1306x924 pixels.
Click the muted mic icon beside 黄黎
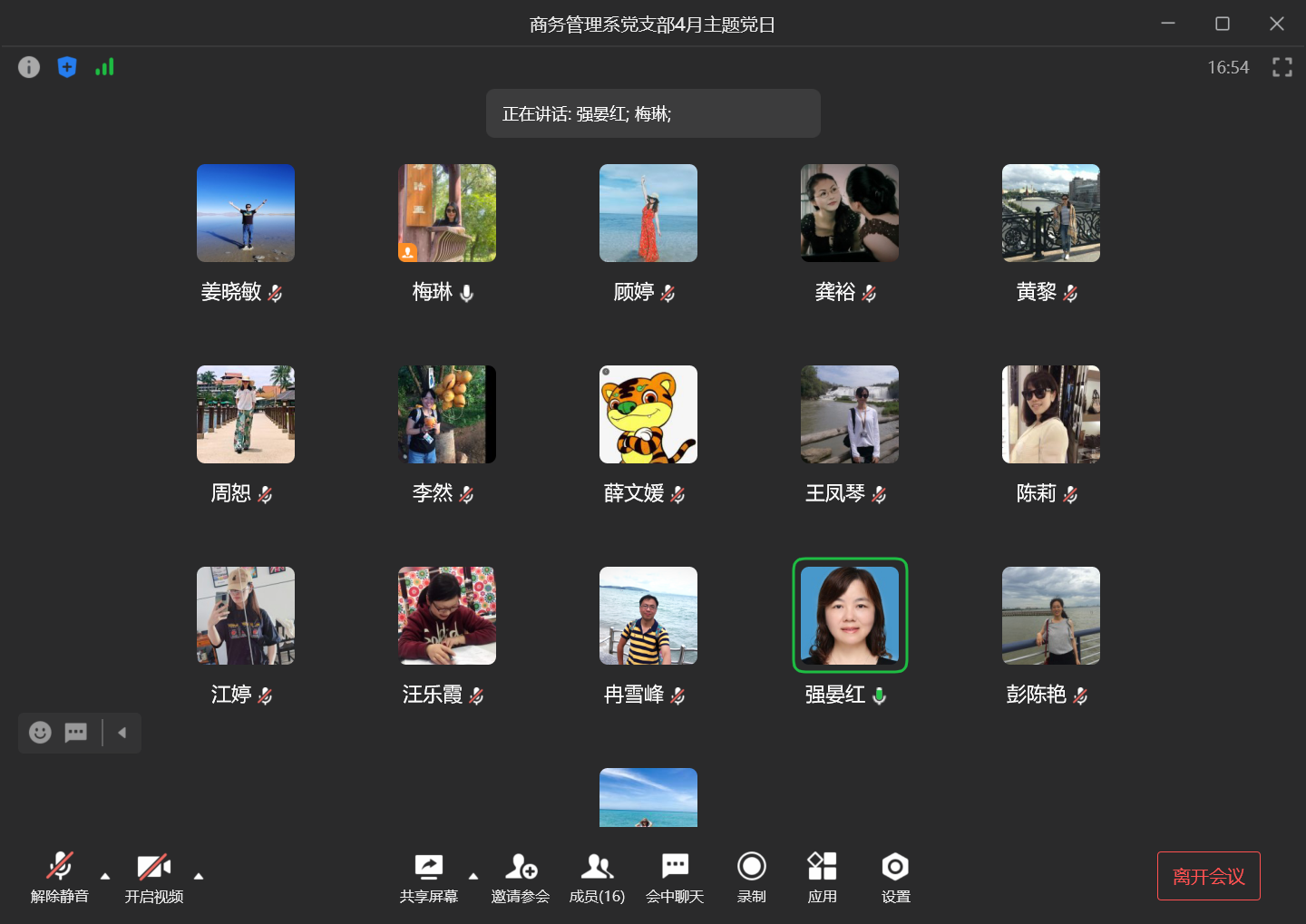(1070, 293)
